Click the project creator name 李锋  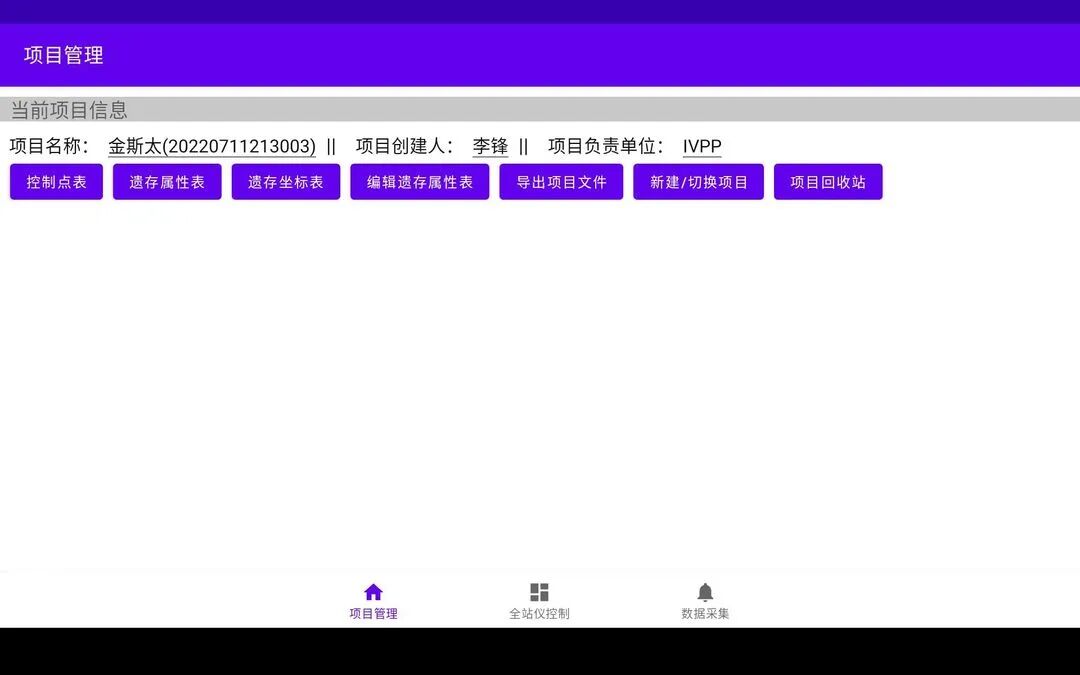click(x=490, y=146)
